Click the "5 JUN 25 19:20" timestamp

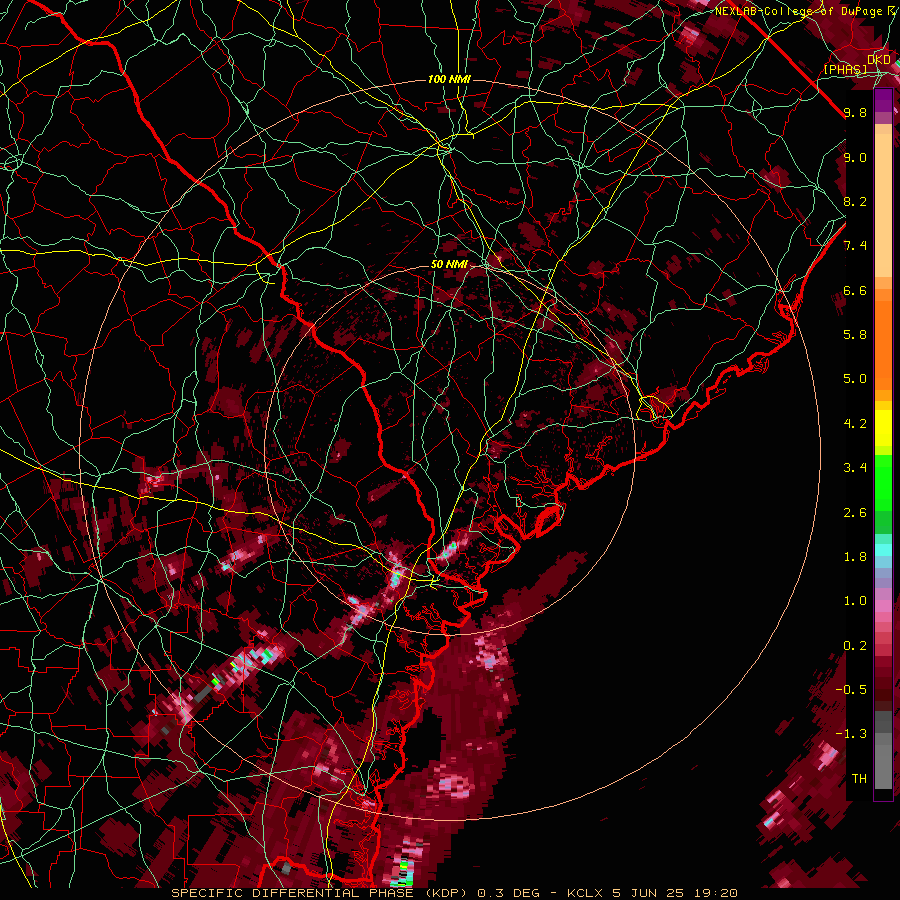pyautogui.click(x=676, y=893)
